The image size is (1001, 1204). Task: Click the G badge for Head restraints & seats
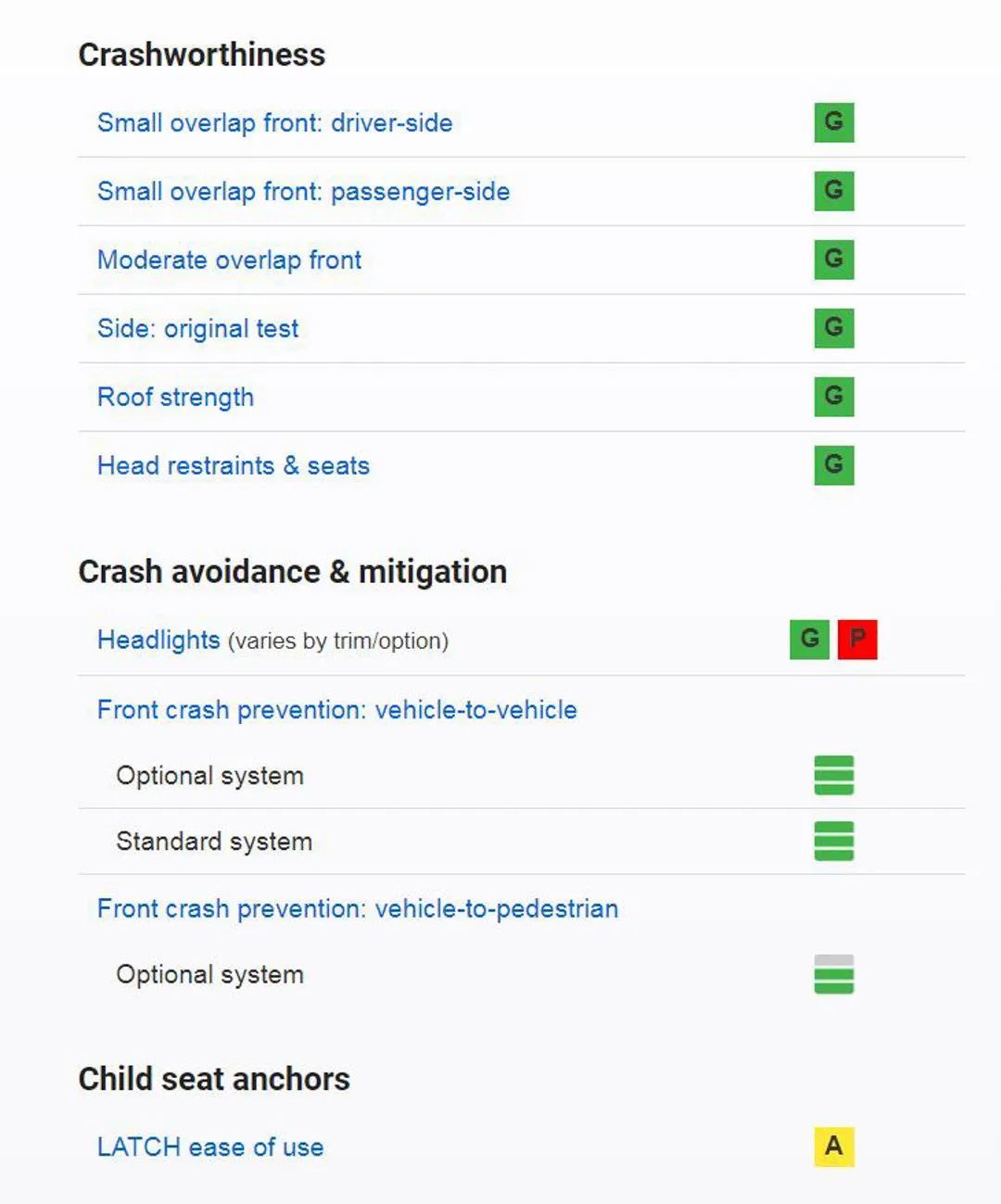[x=833, y=465]
